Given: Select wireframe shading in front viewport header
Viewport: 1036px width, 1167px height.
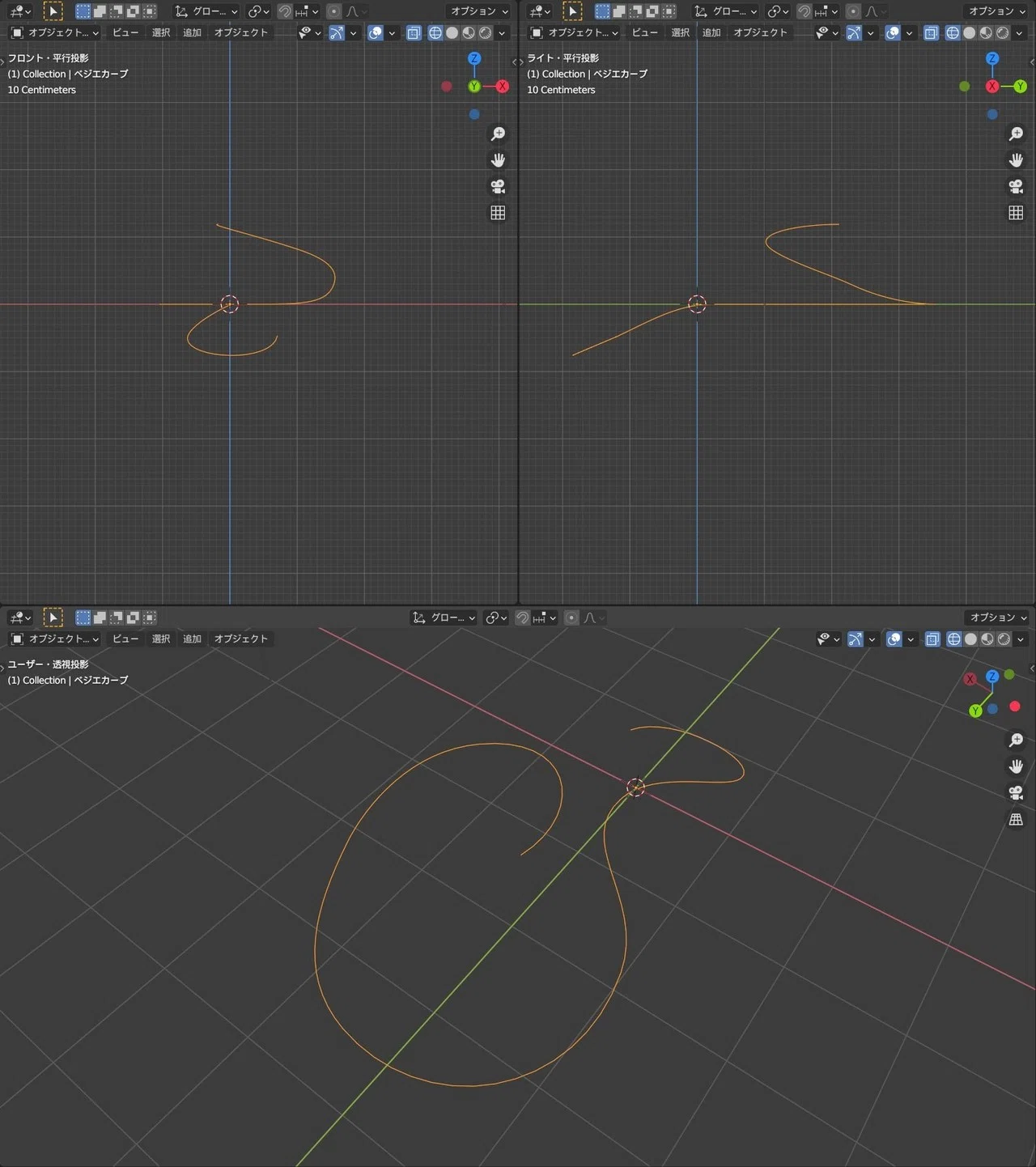Looking at the screenshot, I should click(x=435, y=33).
